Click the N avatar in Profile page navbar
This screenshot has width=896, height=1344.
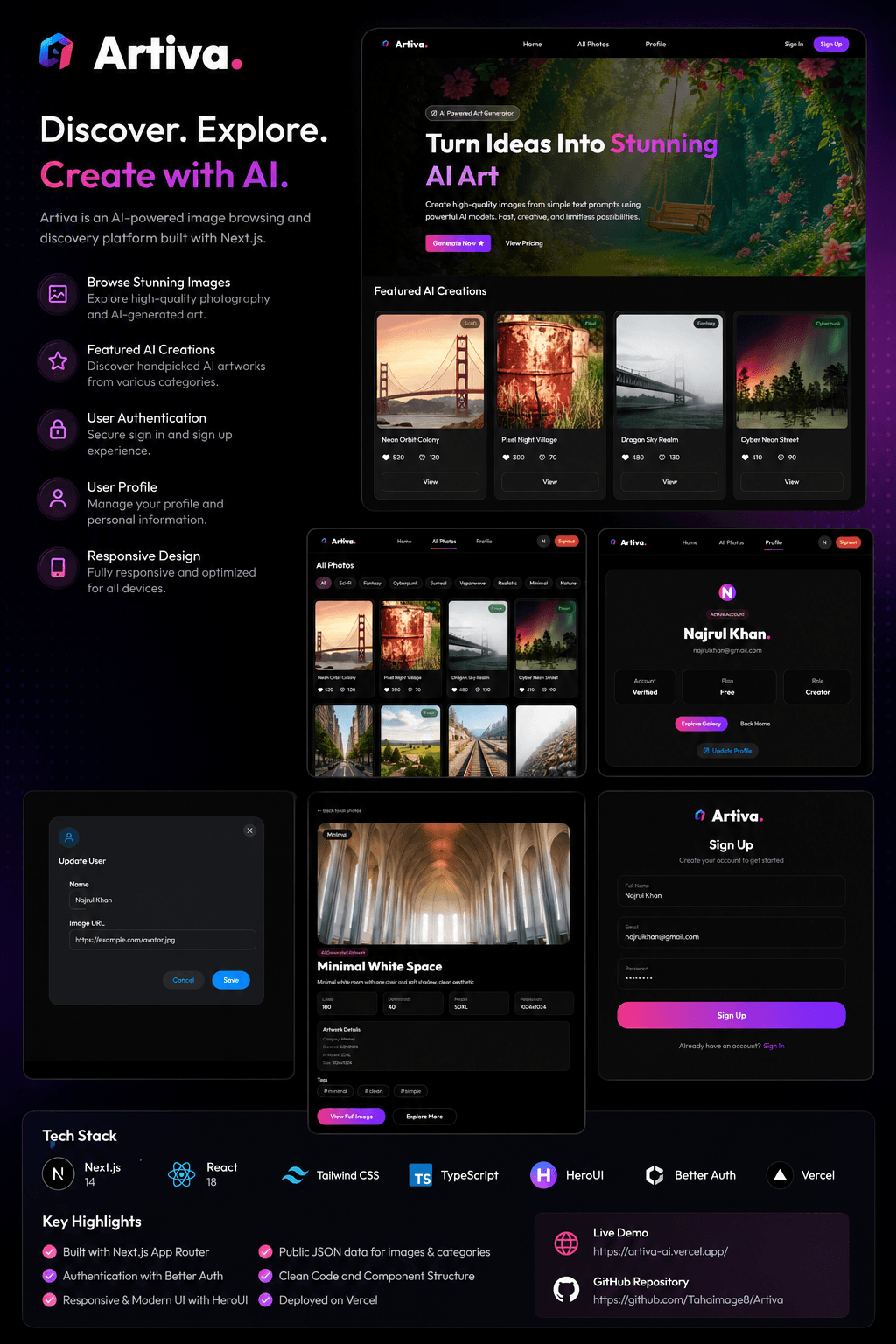pyautogui.click(x=823, y=542)
